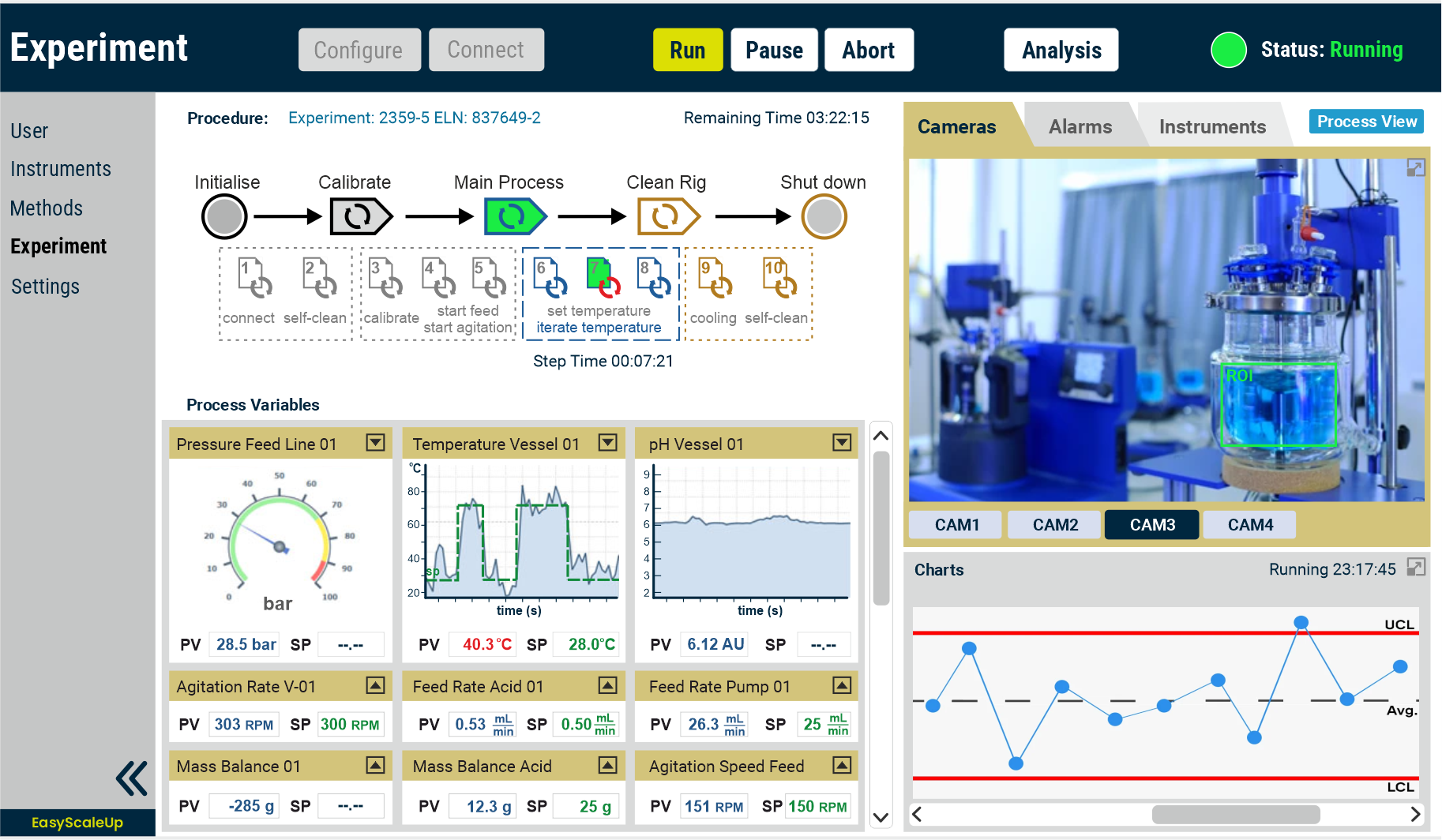Click step 1 connect icon

(254, 278)
